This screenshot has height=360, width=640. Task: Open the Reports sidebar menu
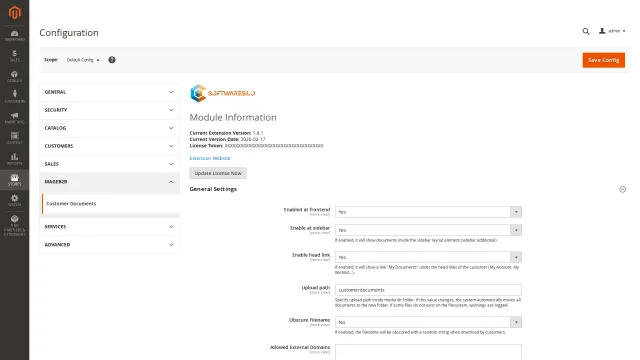14,159
